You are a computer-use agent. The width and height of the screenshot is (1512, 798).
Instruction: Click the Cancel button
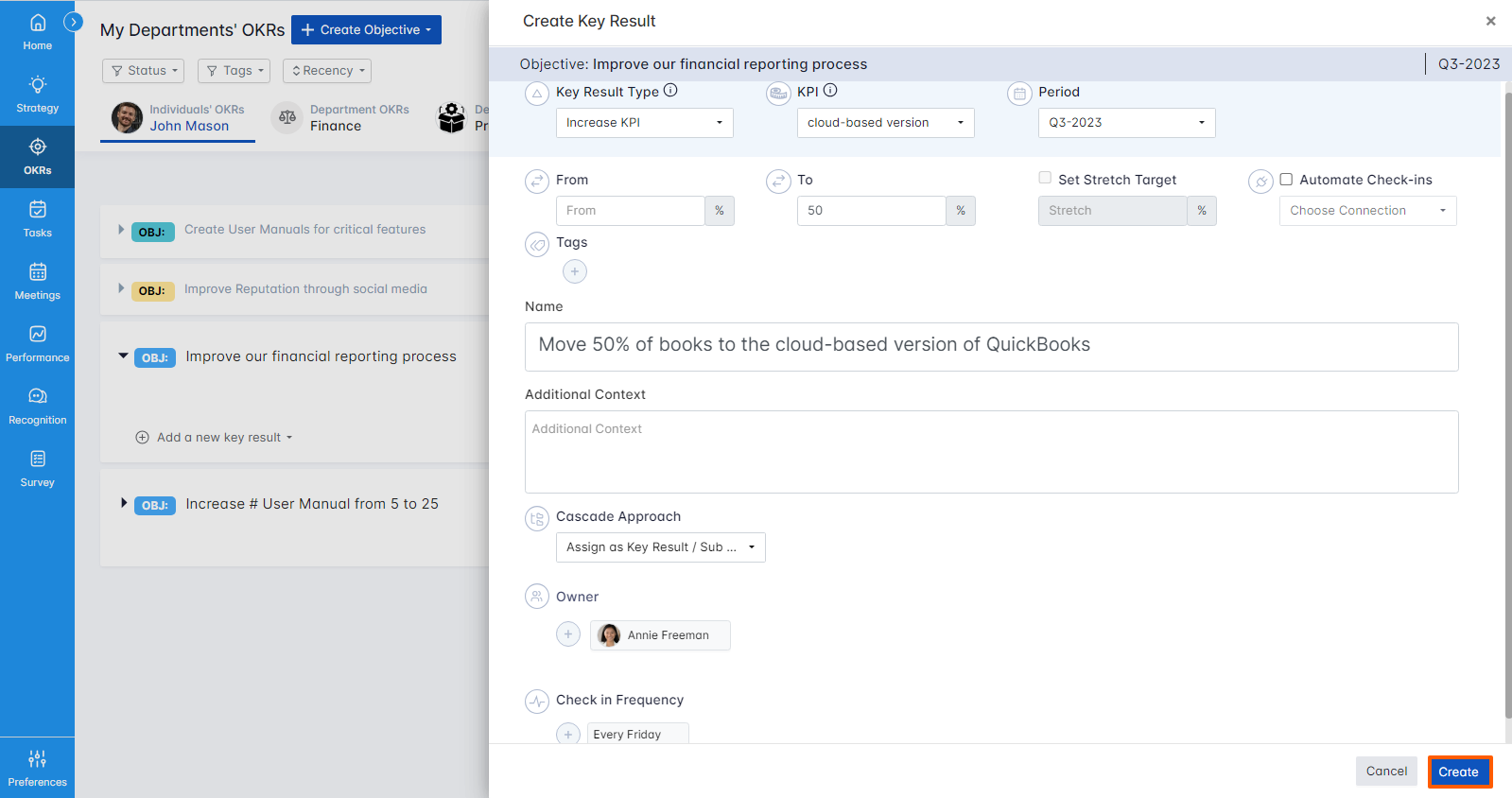click(x=1386, y=772)
